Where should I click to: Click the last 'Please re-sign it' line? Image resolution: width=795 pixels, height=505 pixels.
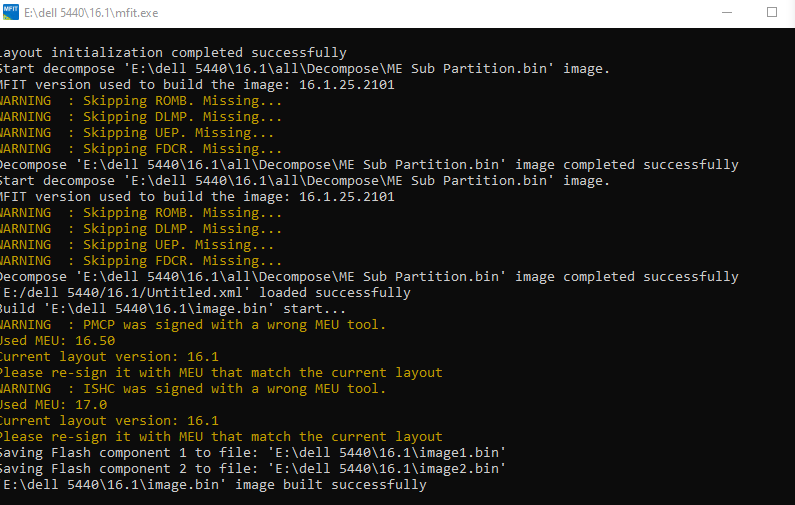click(x=220, y=436)
